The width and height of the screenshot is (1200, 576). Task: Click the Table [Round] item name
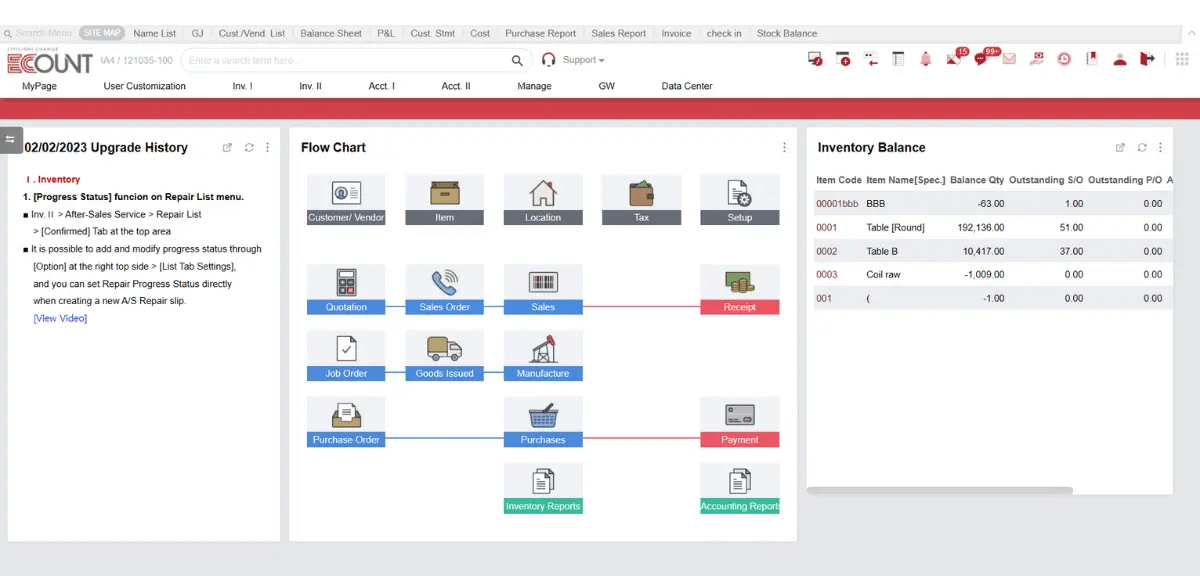(x=895, y=228)
